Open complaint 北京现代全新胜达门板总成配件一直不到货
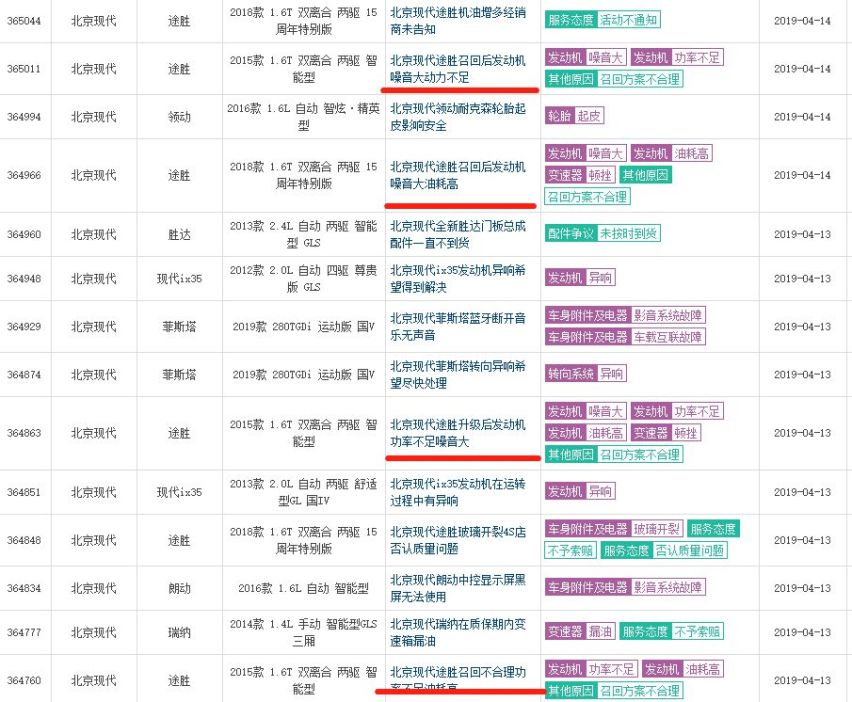 pos(458,234)
